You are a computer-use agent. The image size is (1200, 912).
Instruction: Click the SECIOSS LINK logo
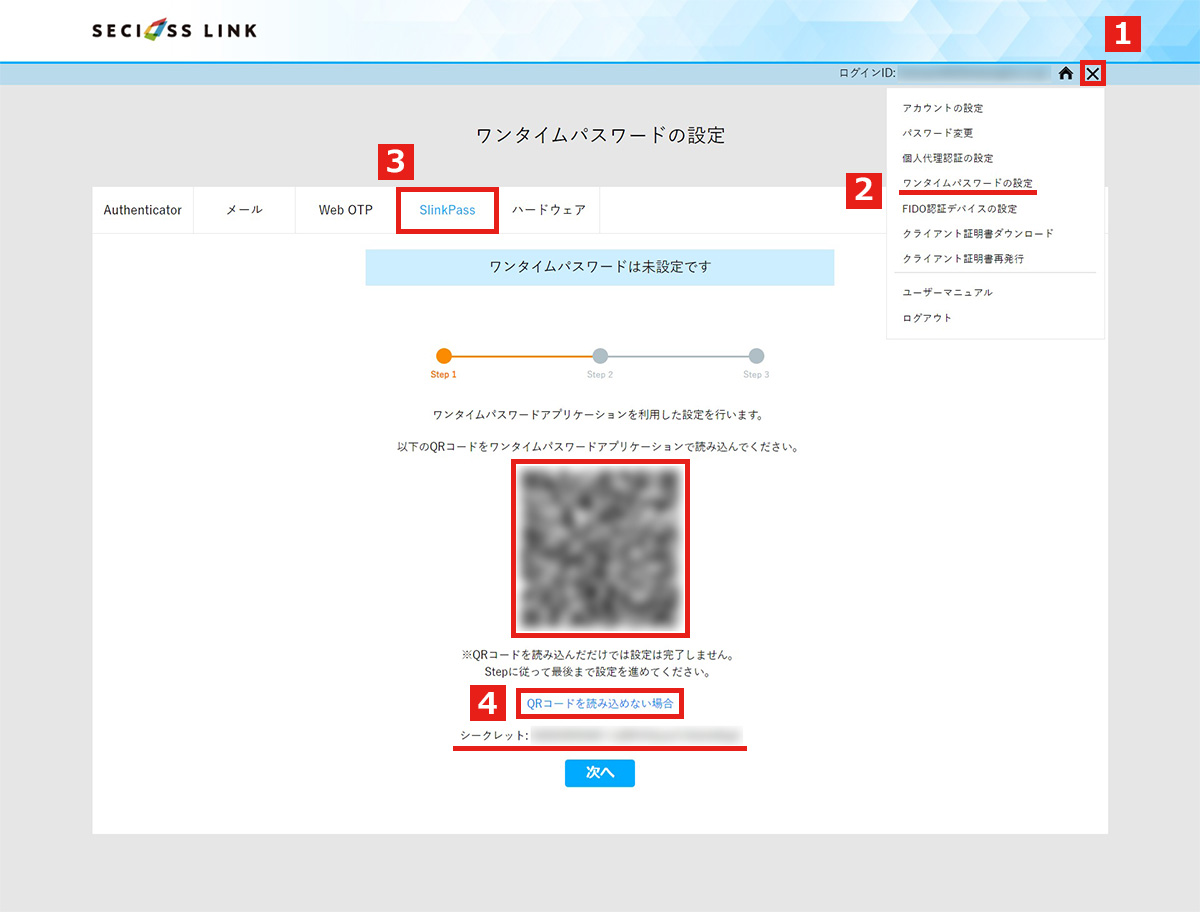174,31
